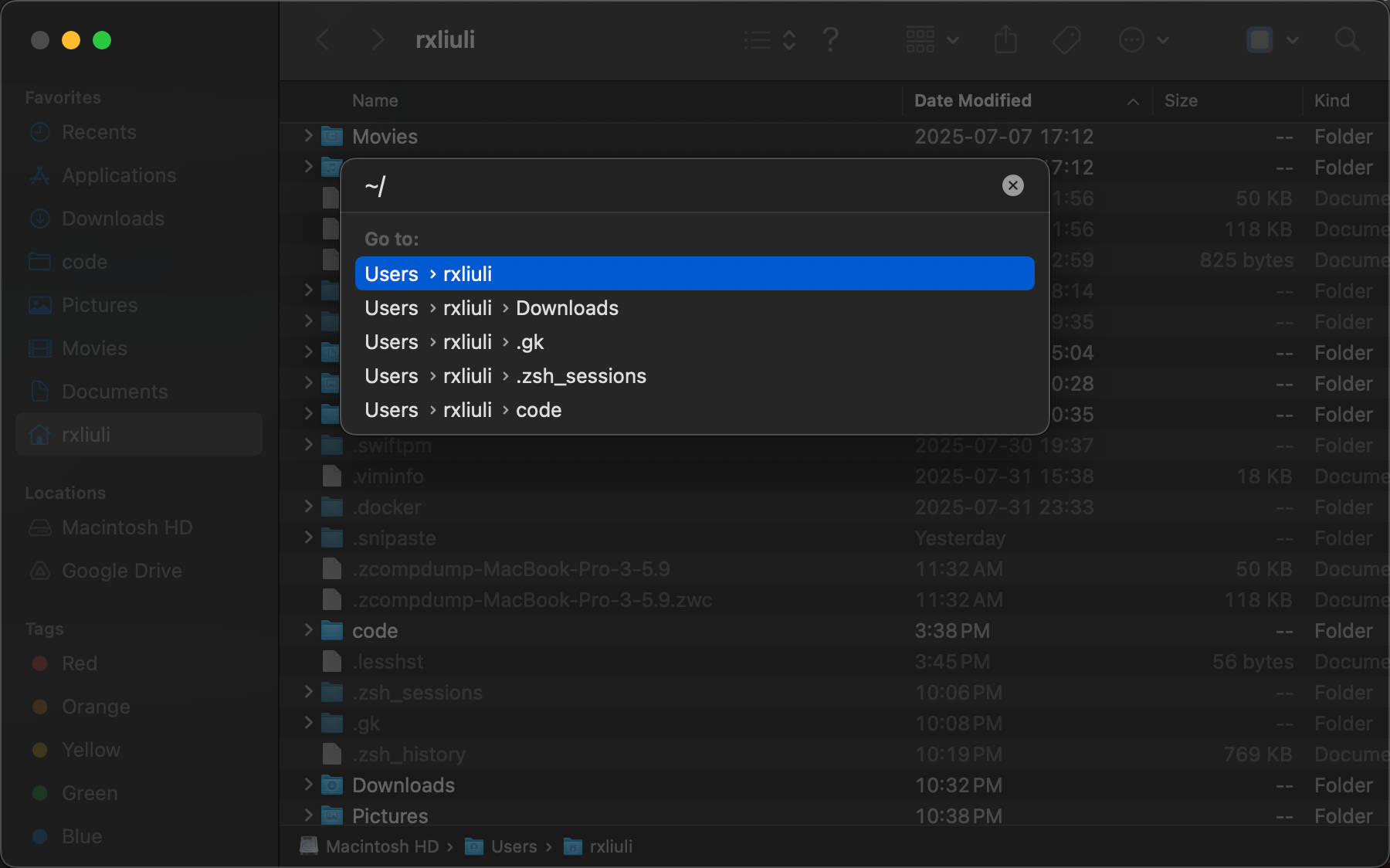
Task: Choose the Users › rxliuli › Downloads suggestion
Action: coord(694,308)
